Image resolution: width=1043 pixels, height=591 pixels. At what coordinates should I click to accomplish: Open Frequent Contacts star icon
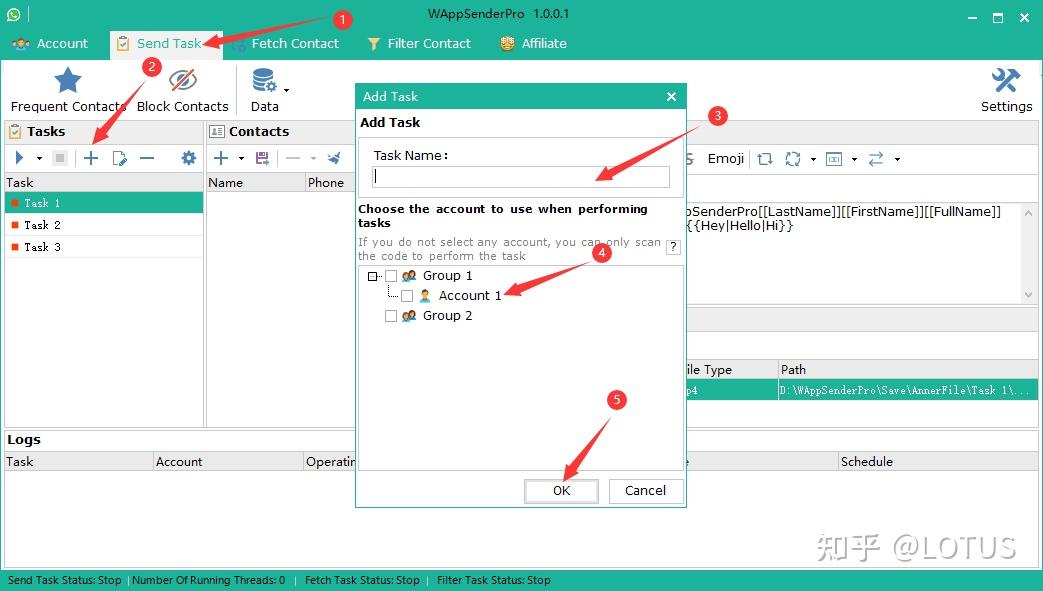point(68,81)
